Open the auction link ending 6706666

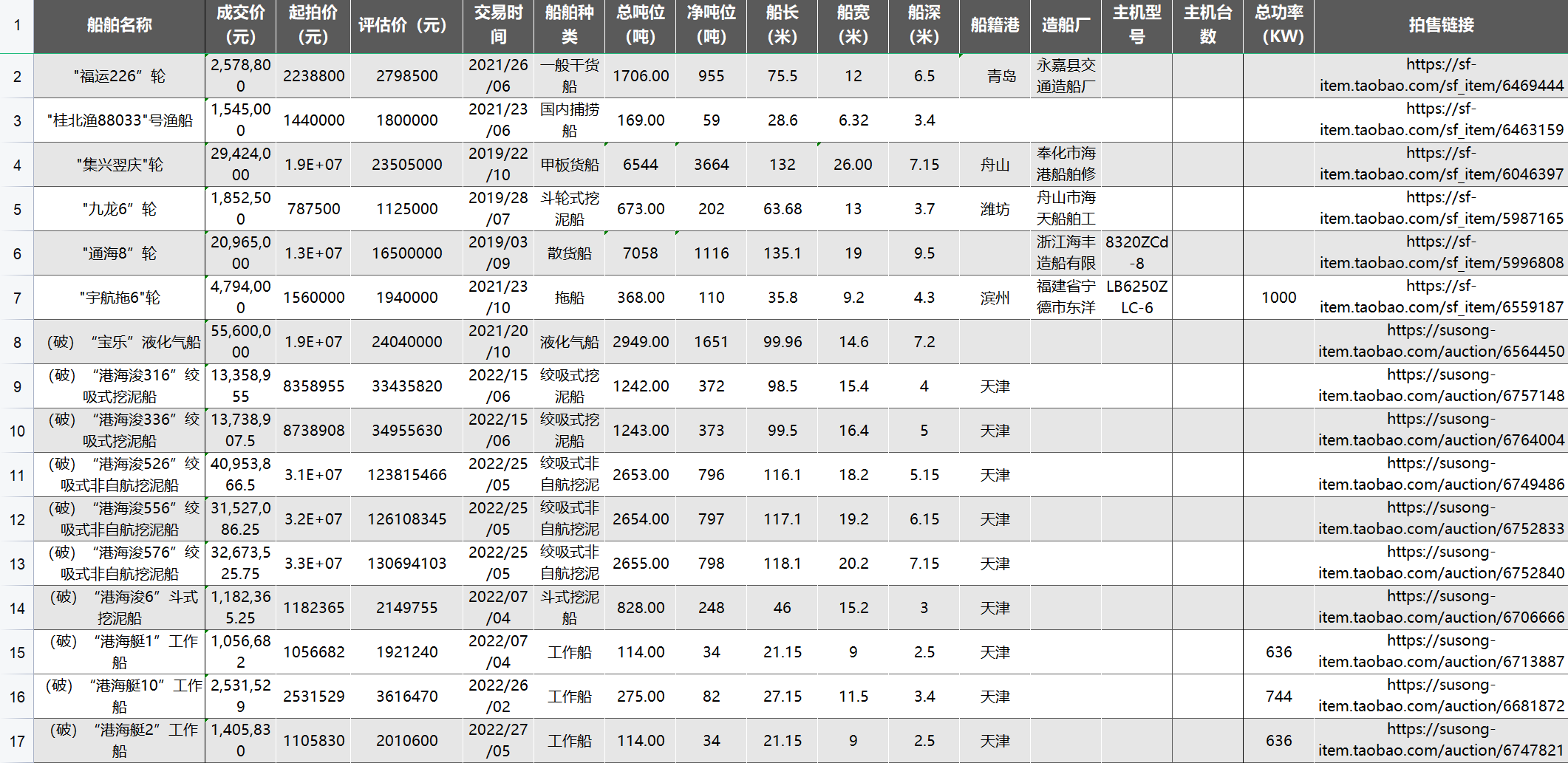[x=1441, y=607]
